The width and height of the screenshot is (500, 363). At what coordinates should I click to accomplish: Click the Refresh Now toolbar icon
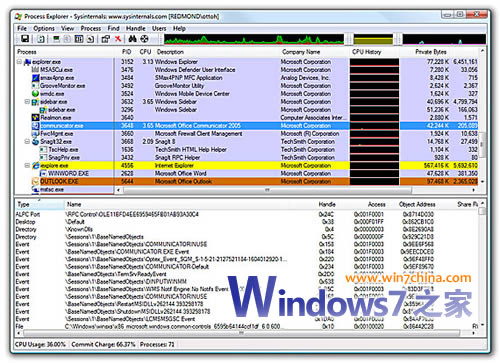[x=41, y=39]
